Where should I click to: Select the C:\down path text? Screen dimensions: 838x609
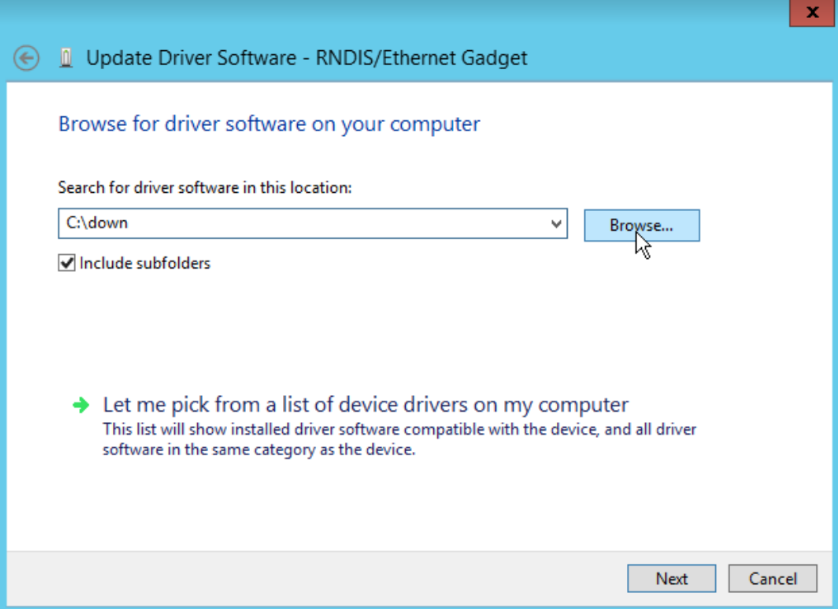click(97, 224)
